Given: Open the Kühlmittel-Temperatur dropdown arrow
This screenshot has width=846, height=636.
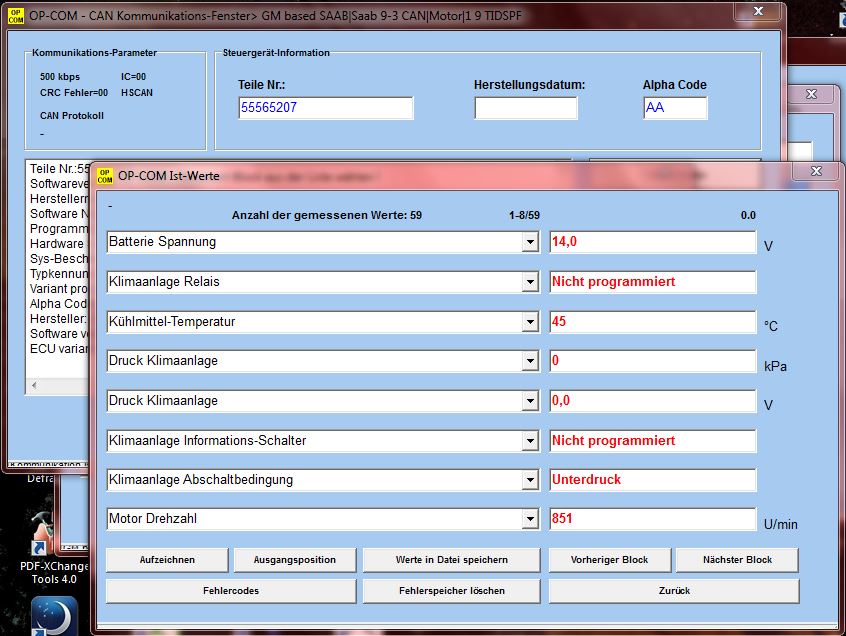Looking at the screenshot, I should (x=530, y=322).
